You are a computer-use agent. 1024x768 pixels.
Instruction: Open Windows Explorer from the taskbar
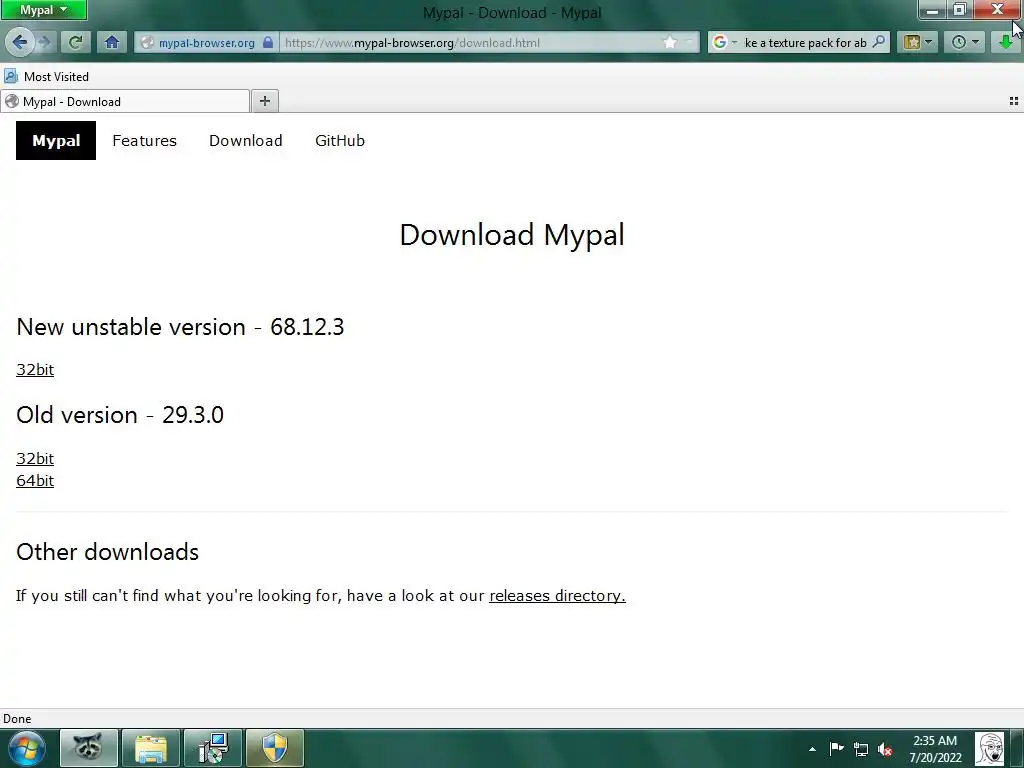pyautogui.click(x=151, y=748)
